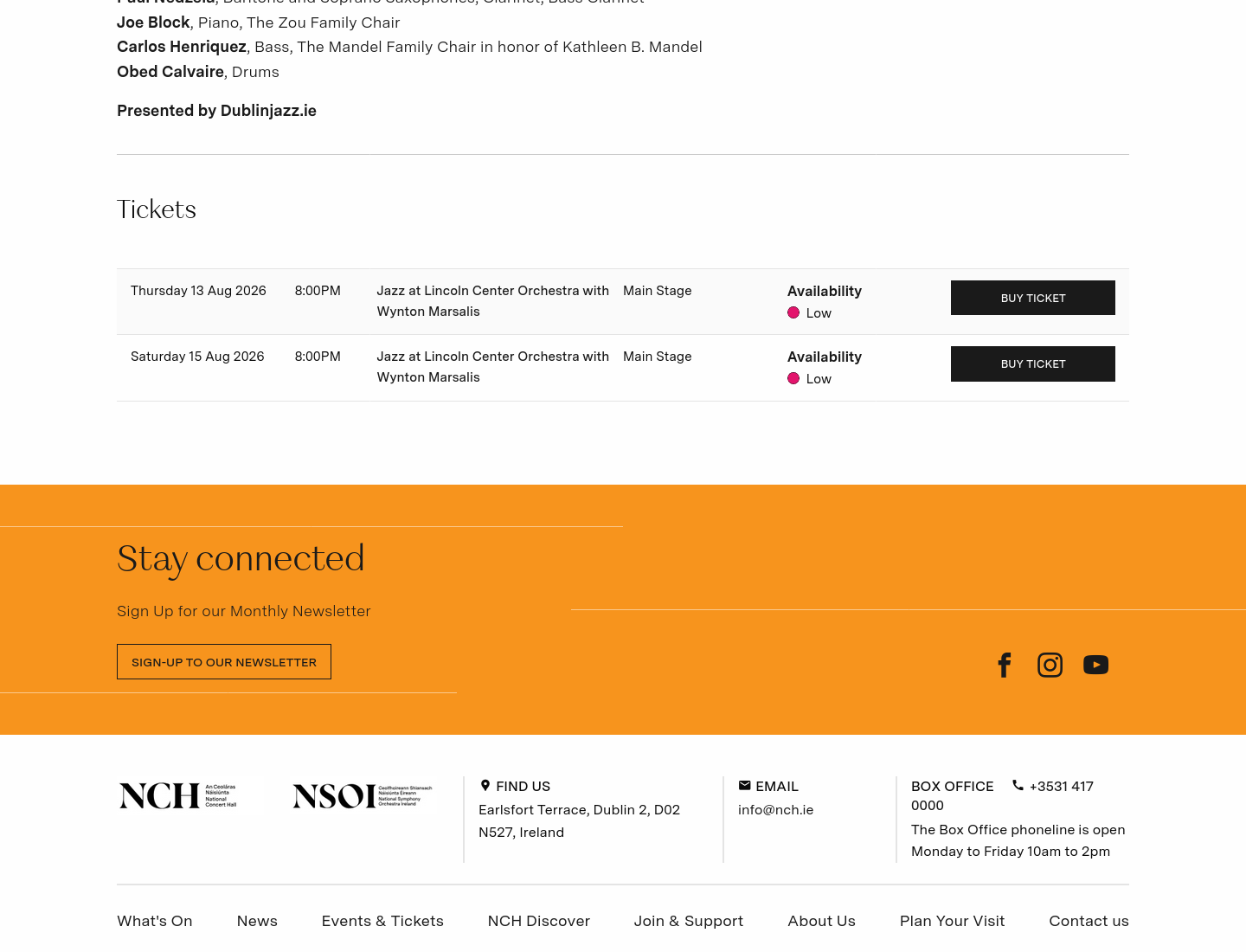This screenshot has height=952, width=1246.
Task: Click 'Sign Up for our Monthly Newsletter' text
Action: tap(244, 611)
